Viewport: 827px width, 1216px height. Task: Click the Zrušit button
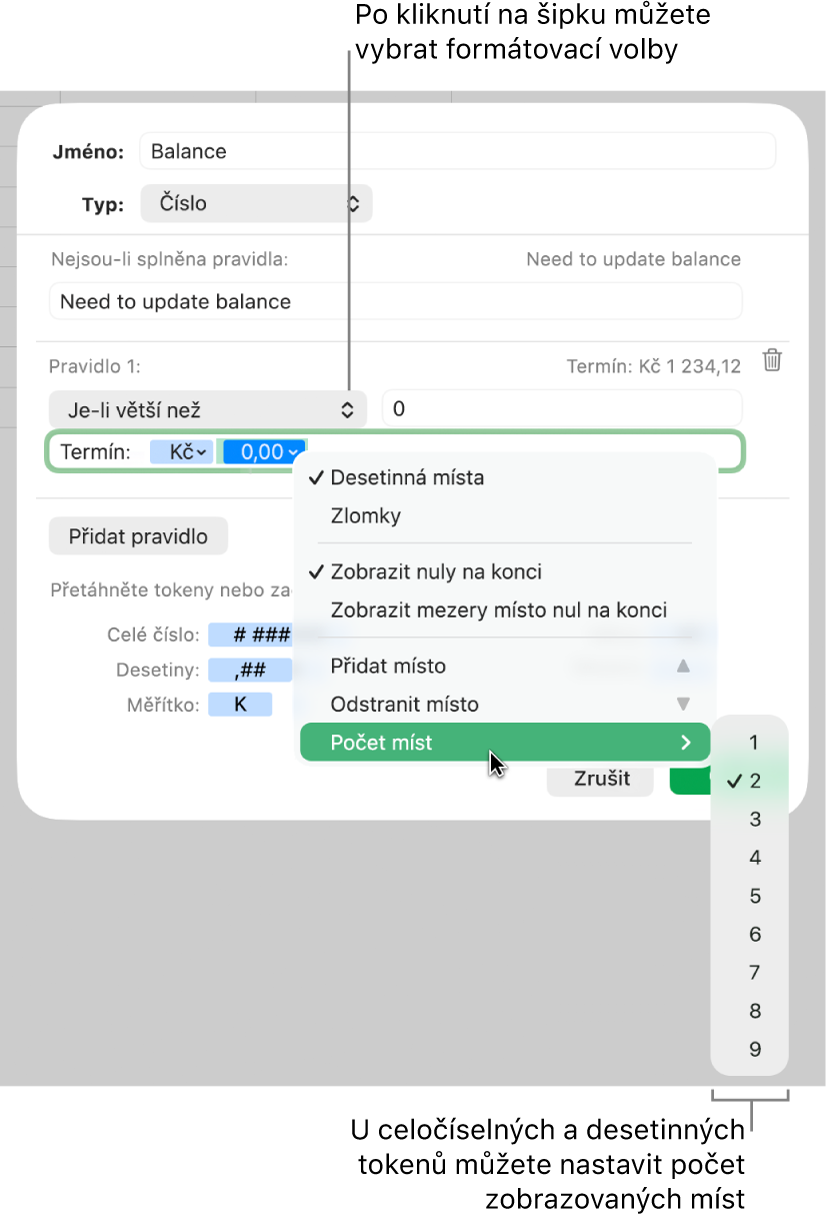point(602,778)
